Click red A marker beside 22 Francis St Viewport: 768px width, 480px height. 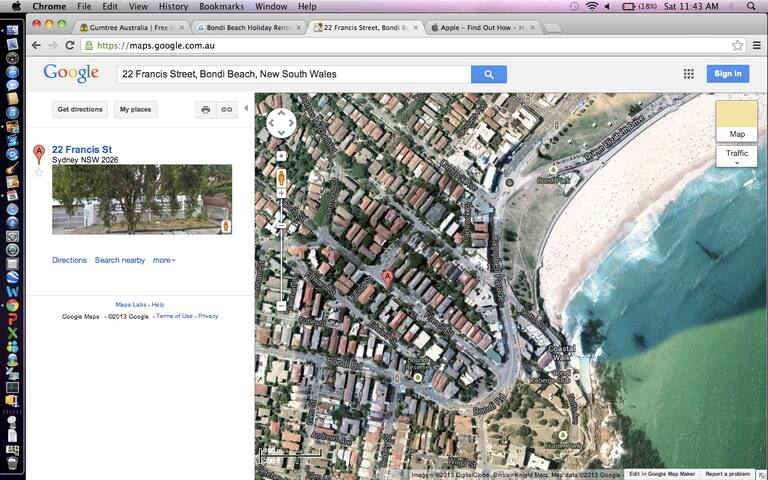click(39, 154)
